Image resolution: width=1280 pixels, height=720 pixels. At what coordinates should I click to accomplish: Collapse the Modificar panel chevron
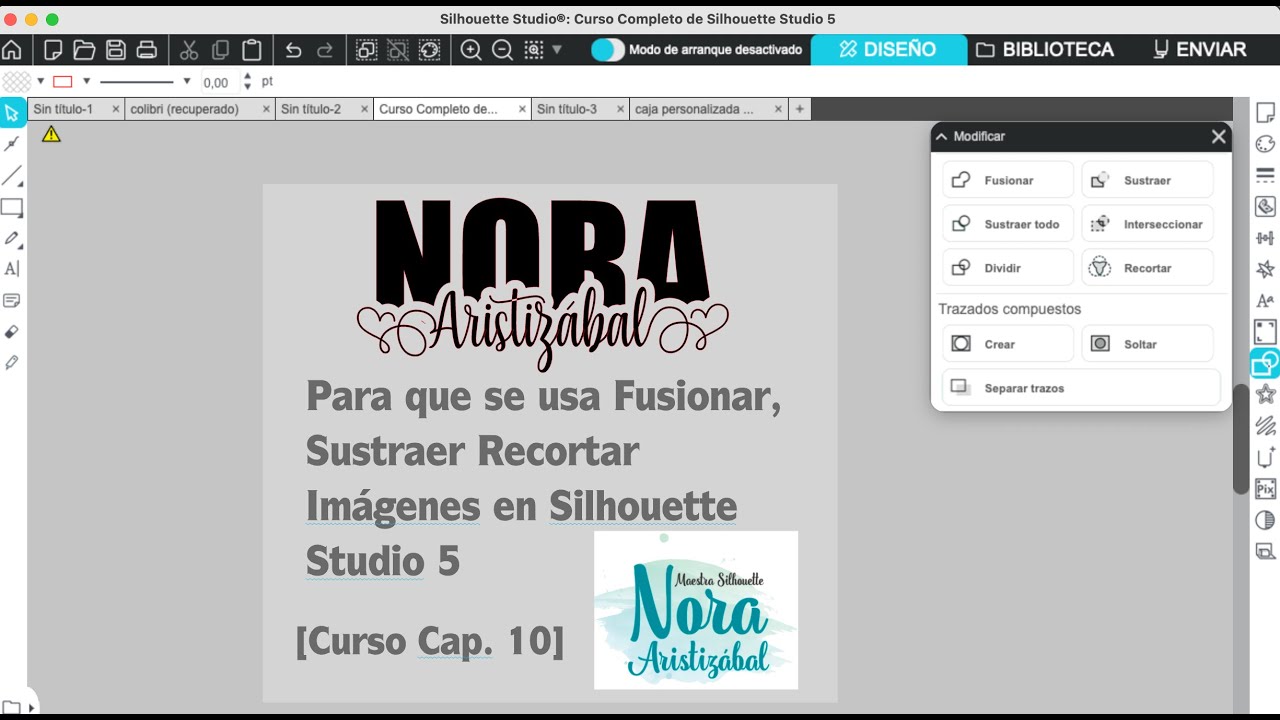[941, 136]
